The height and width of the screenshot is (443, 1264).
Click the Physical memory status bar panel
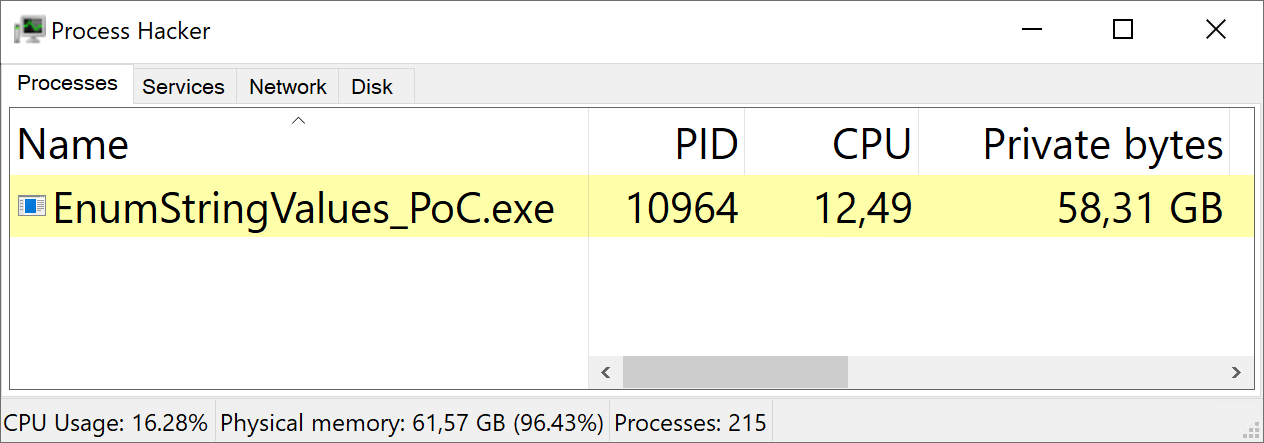click(411, 423)
